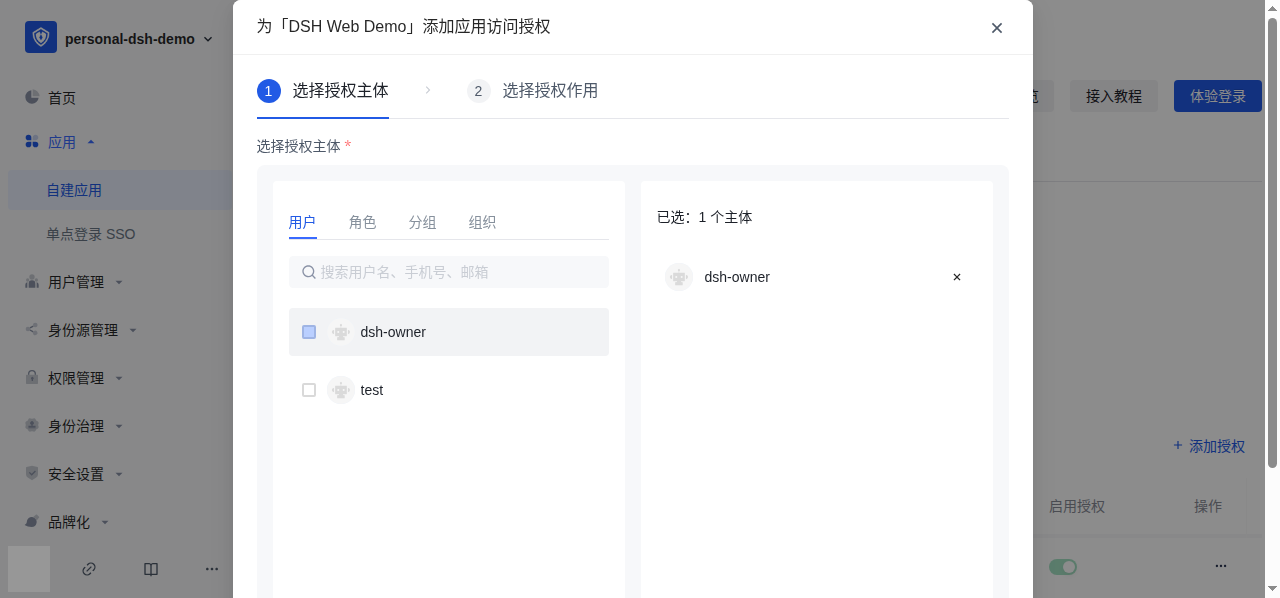Expand the 用户管理 menu arrow
1280x598 pixels.
click(119, 282)
